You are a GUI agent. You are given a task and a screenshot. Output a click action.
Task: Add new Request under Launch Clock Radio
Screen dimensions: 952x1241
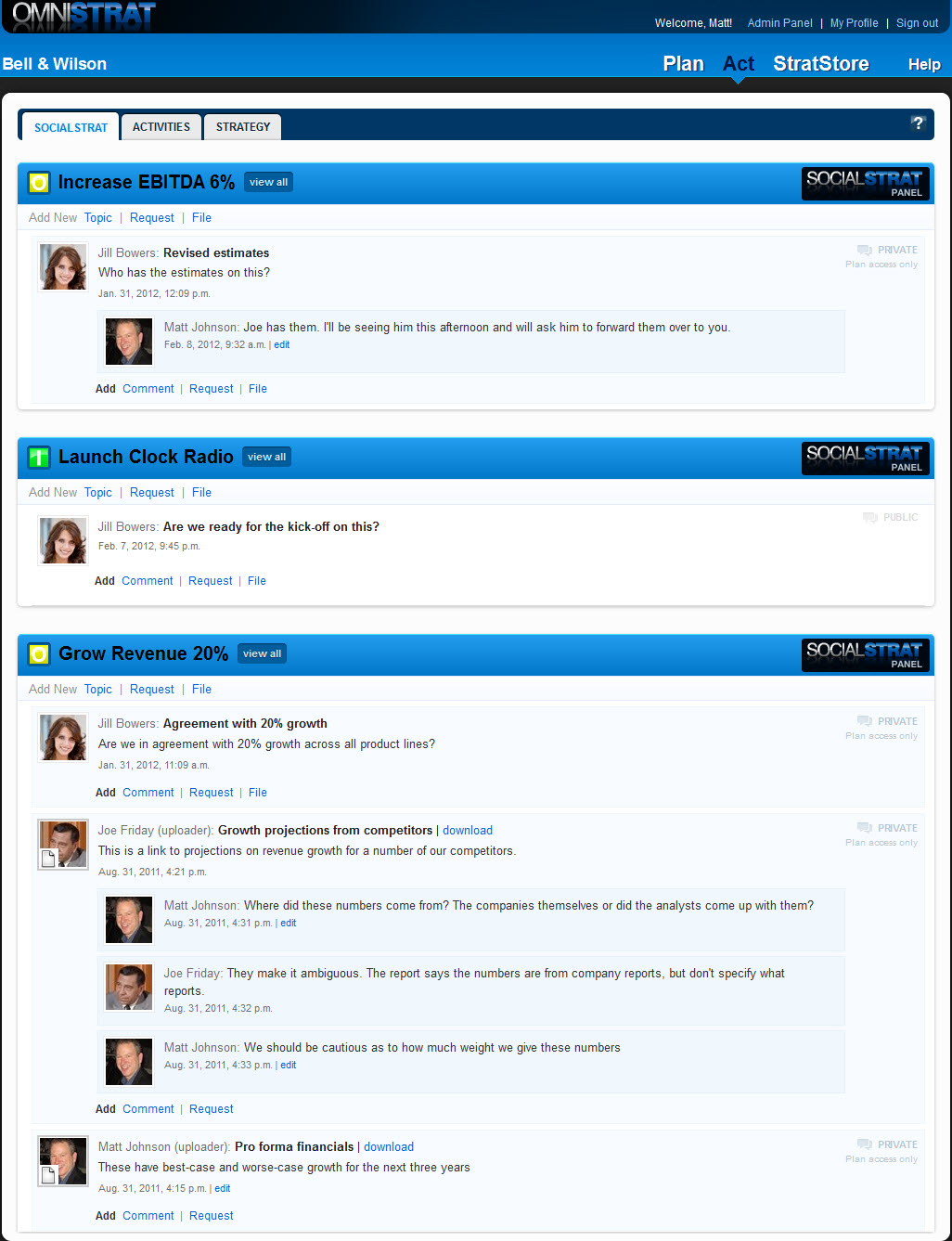click(152, 492)
